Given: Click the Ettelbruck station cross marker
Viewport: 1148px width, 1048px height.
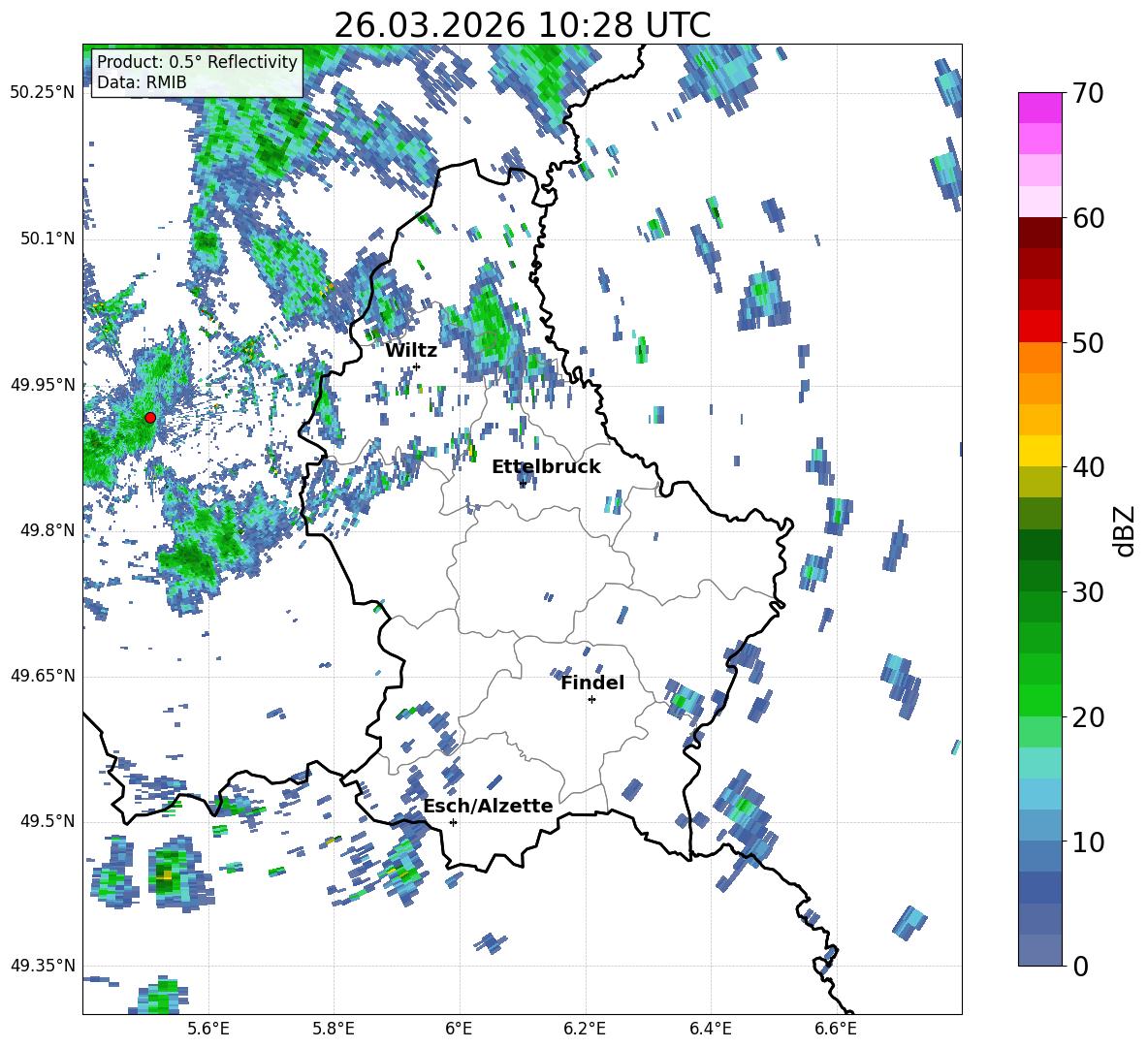Looking at the screenshot, I should click(x=523, y=483).
